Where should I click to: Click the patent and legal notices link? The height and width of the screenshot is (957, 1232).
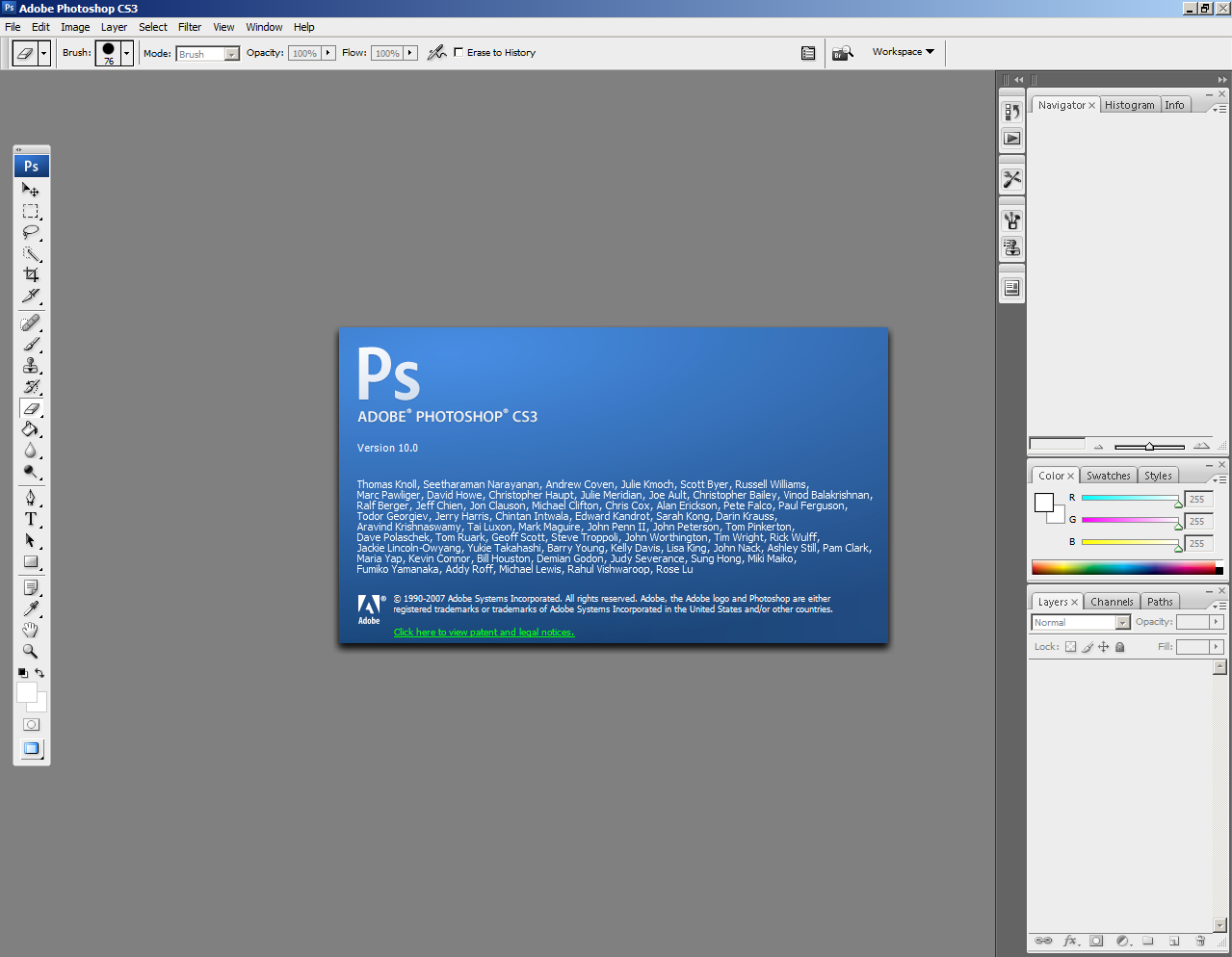pos(484,633)
